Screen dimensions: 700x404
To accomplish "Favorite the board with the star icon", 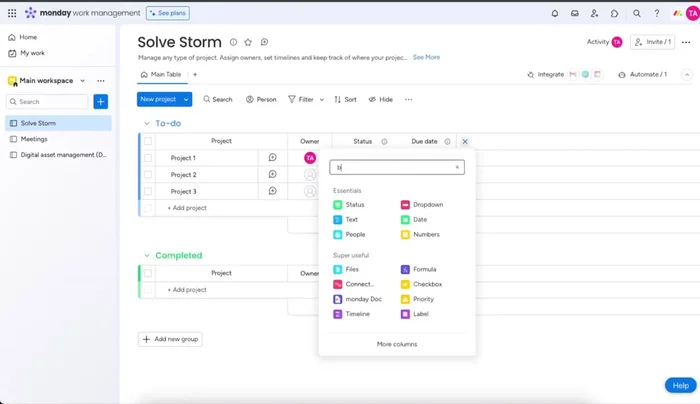I will 248,42.
